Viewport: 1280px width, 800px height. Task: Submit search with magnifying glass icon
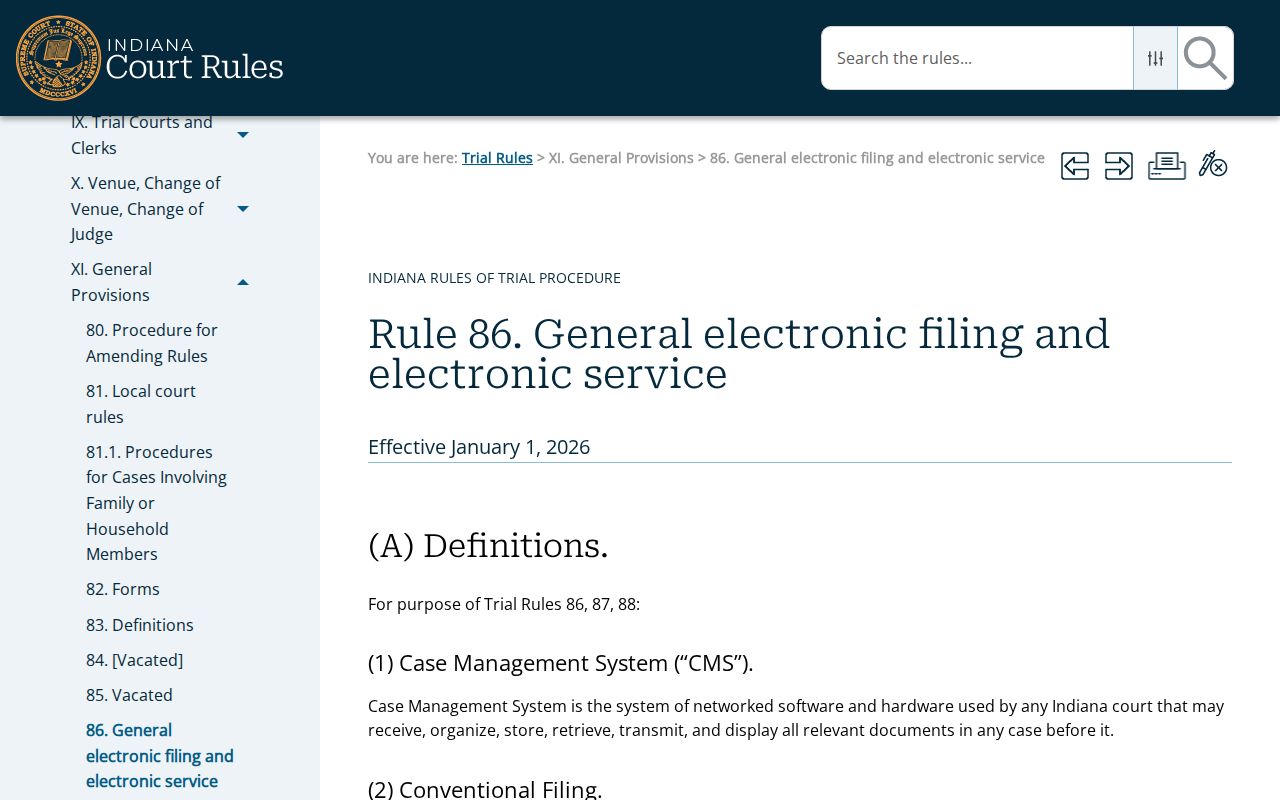tap(1205, 58)
